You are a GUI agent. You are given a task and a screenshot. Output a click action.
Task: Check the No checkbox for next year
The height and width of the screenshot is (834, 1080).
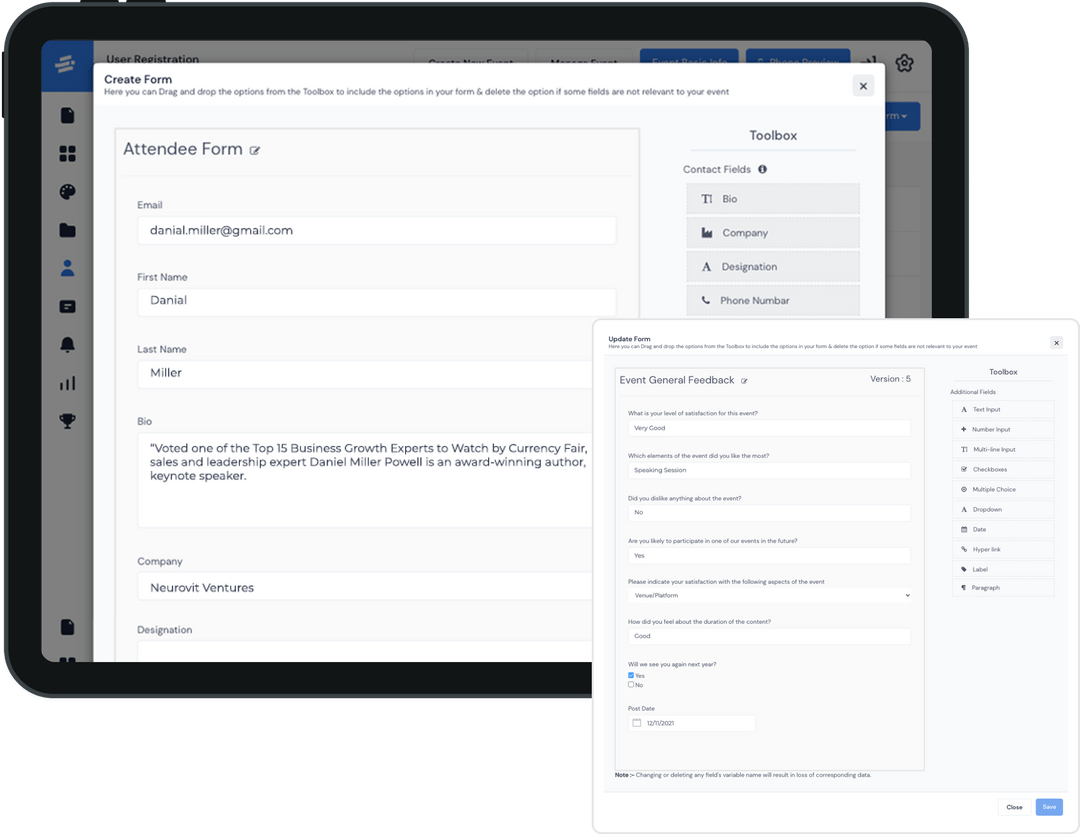tap(631, 685)
